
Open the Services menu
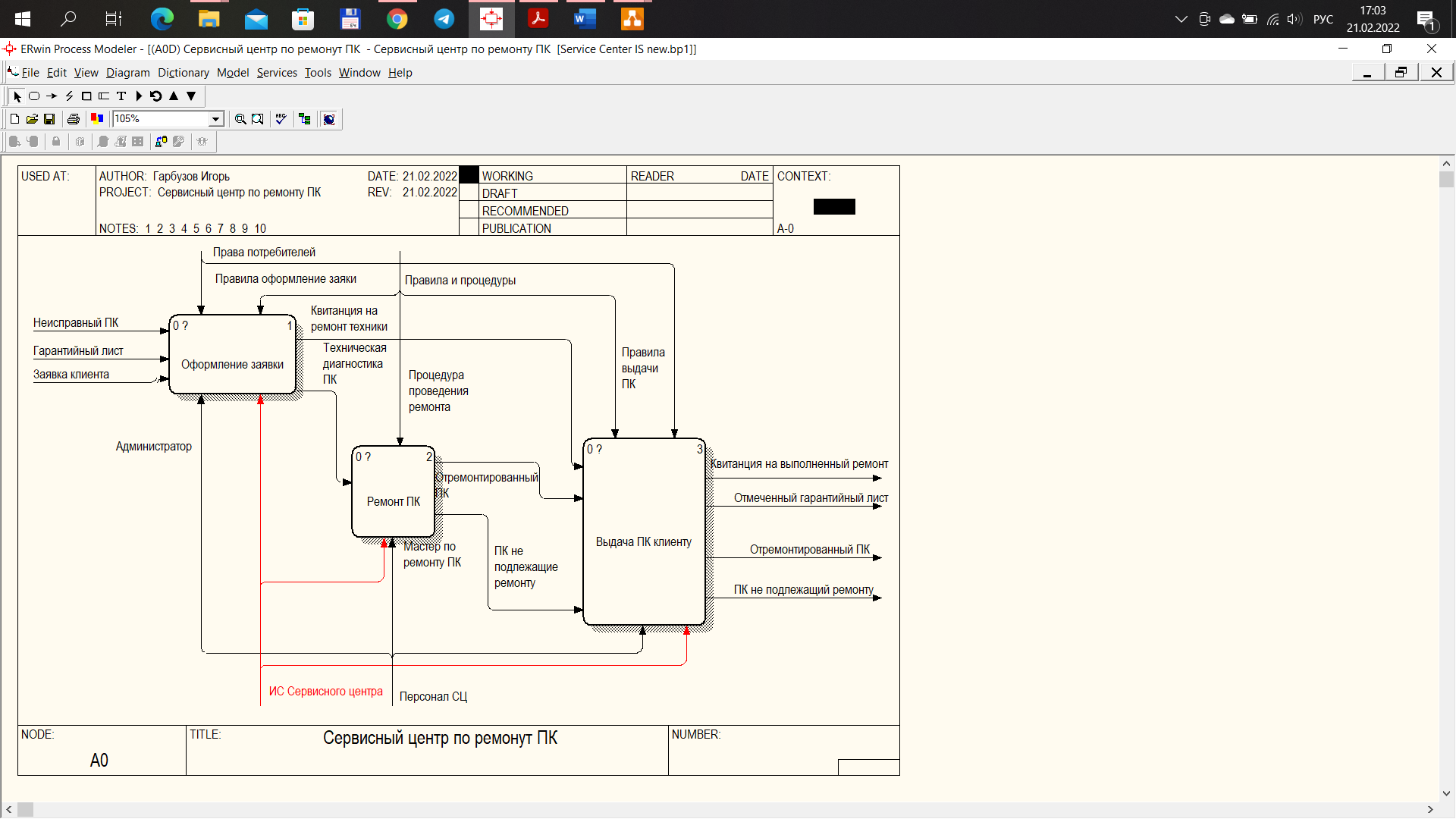pos(277,73)
